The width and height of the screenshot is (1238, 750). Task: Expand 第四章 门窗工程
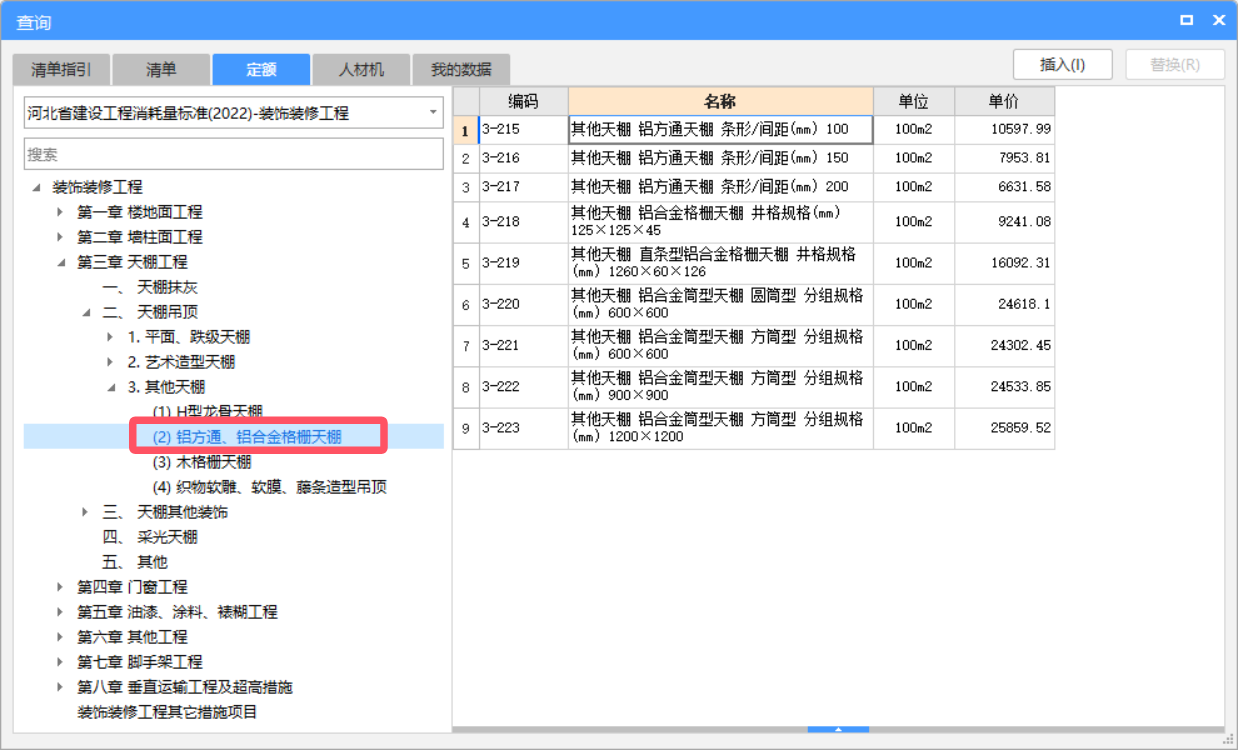[60, 587]
